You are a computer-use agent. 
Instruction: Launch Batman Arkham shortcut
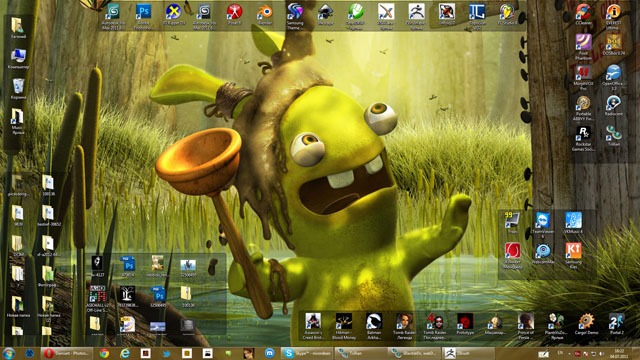coord(374,326)
